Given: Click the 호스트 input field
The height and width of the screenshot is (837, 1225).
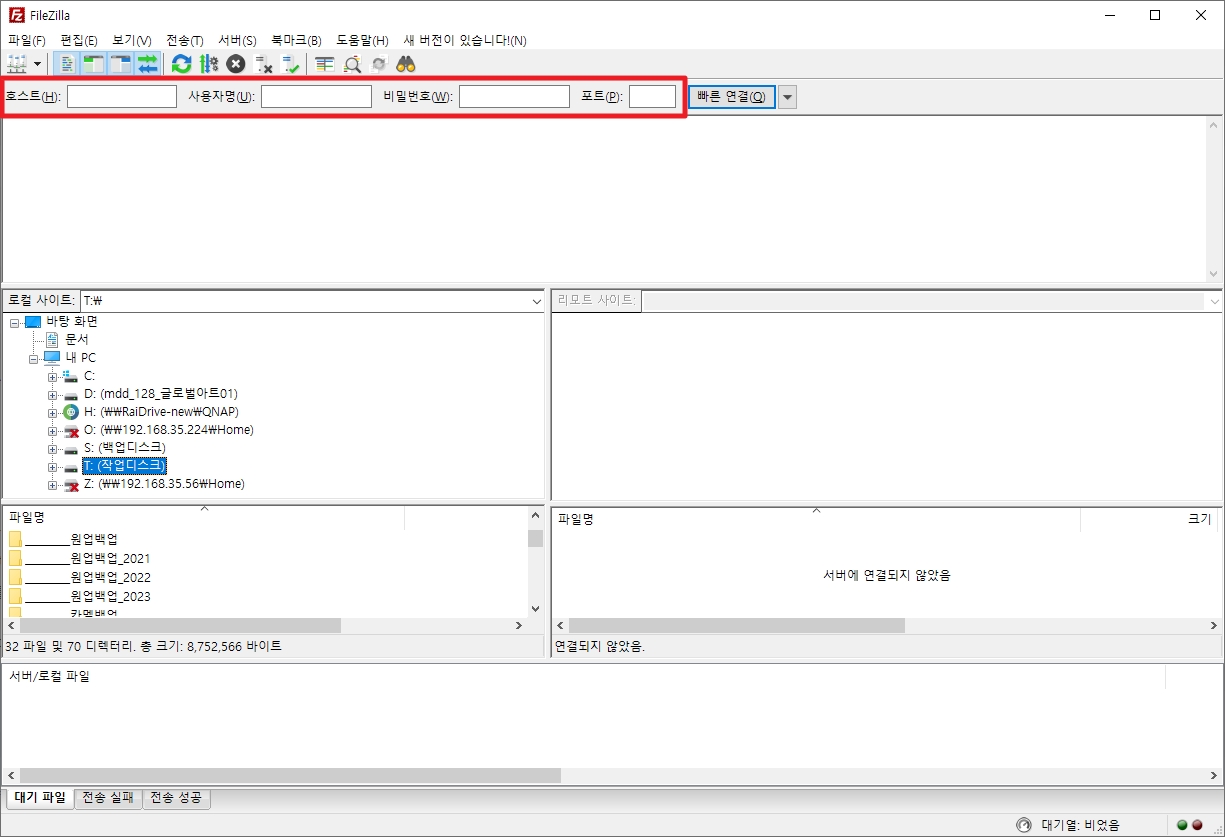Looking at the screenshot, I should 121,97.
